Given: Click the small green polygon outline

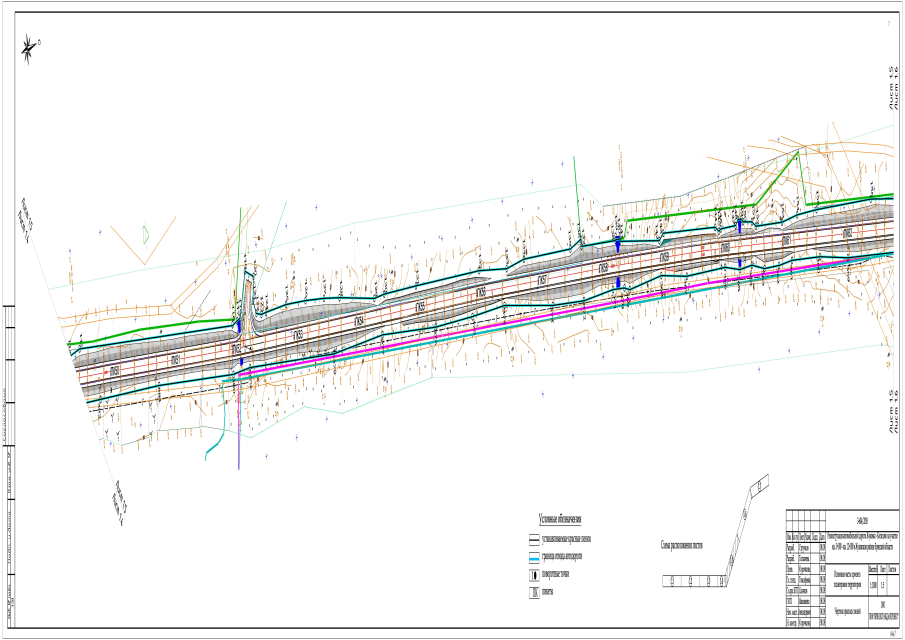Looking at the screenshot, I should pyautogui.click(x=145, y=235).
